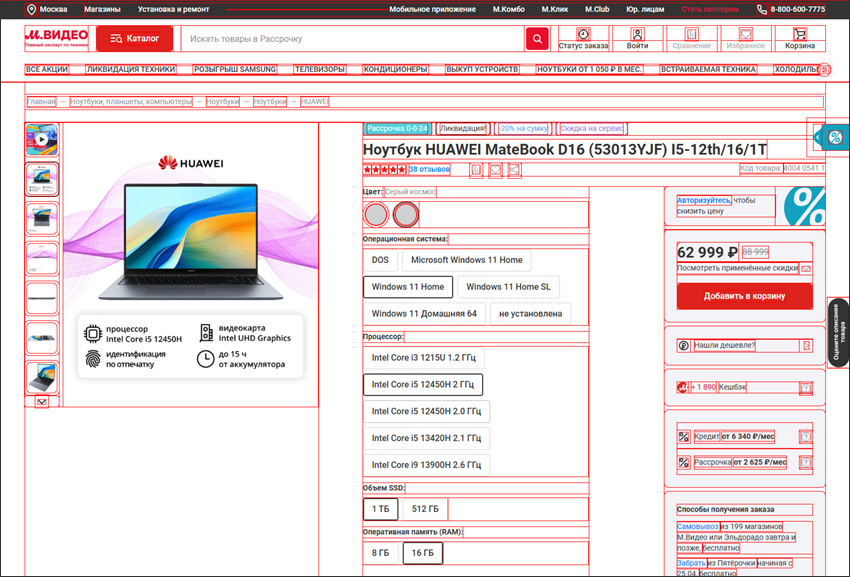Click the percent icon next to Кредит
Image resolution: width=850 pixels, height=577 pixels.
click(x=684, y=437)
